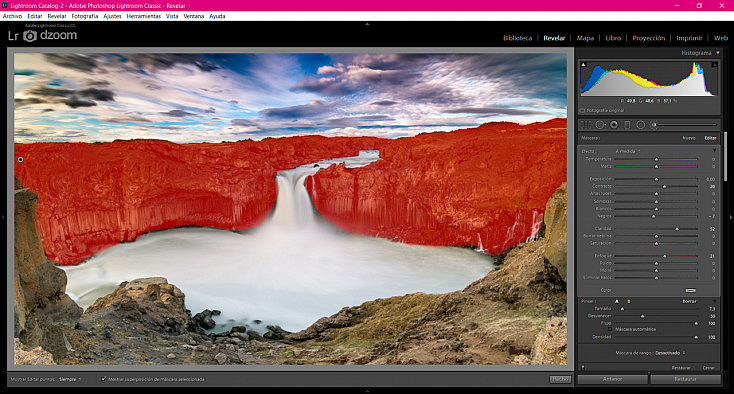Open the Color swatch picker
Viewport: 734px width, 394px height.
690,290
